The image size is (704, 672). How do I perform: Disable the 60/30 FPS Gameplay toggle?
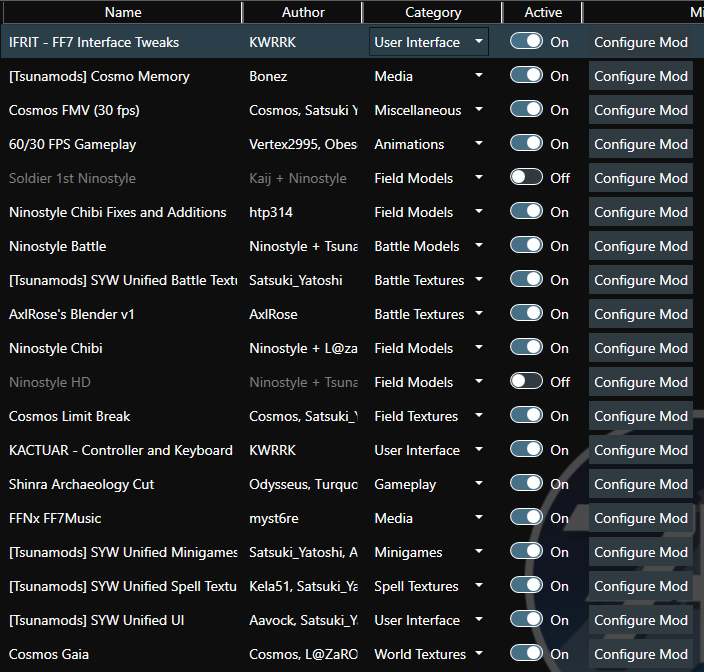[526, 144]
